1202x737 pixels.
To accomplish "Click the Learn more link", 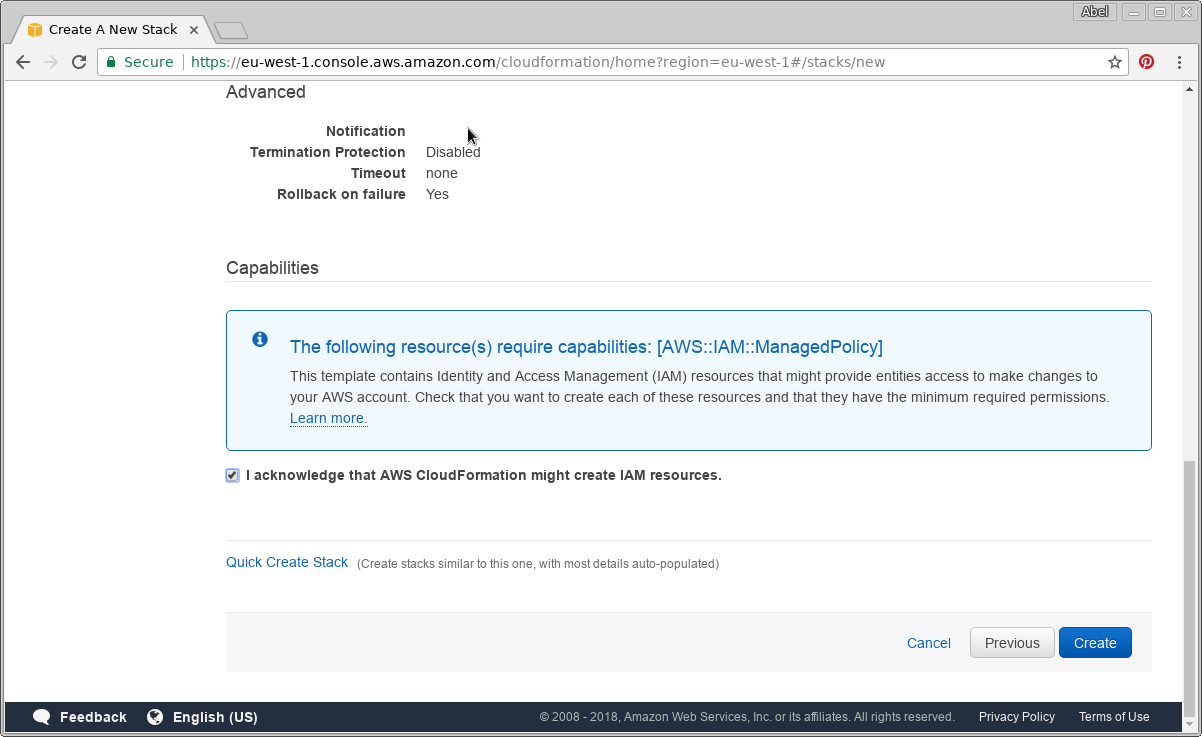I will (329, 418).
